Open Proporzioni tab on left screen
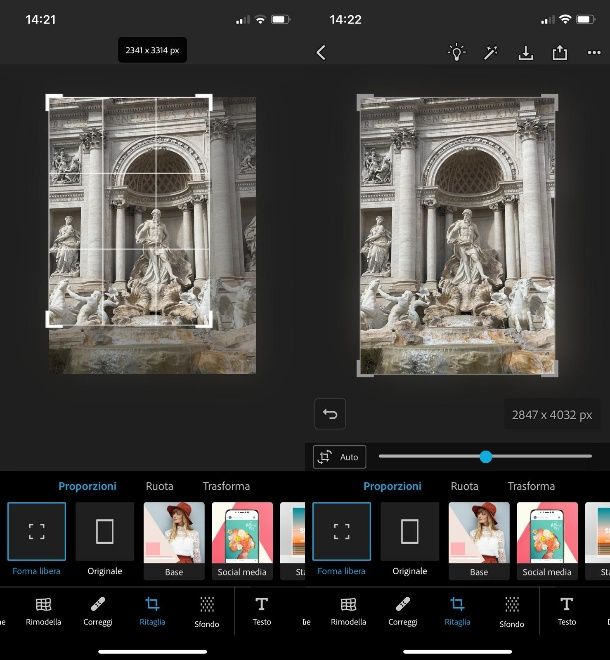The width and height of the screenshot is (610, 660). pyautogui.click(x=87, y=486)
